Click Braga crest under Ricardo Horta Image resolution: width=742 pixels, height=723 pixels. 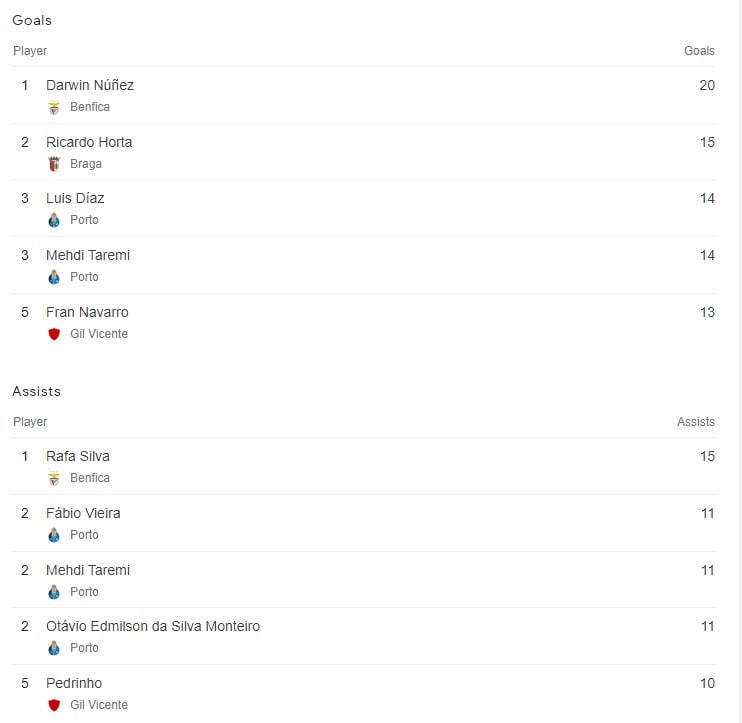click(54, 164)
